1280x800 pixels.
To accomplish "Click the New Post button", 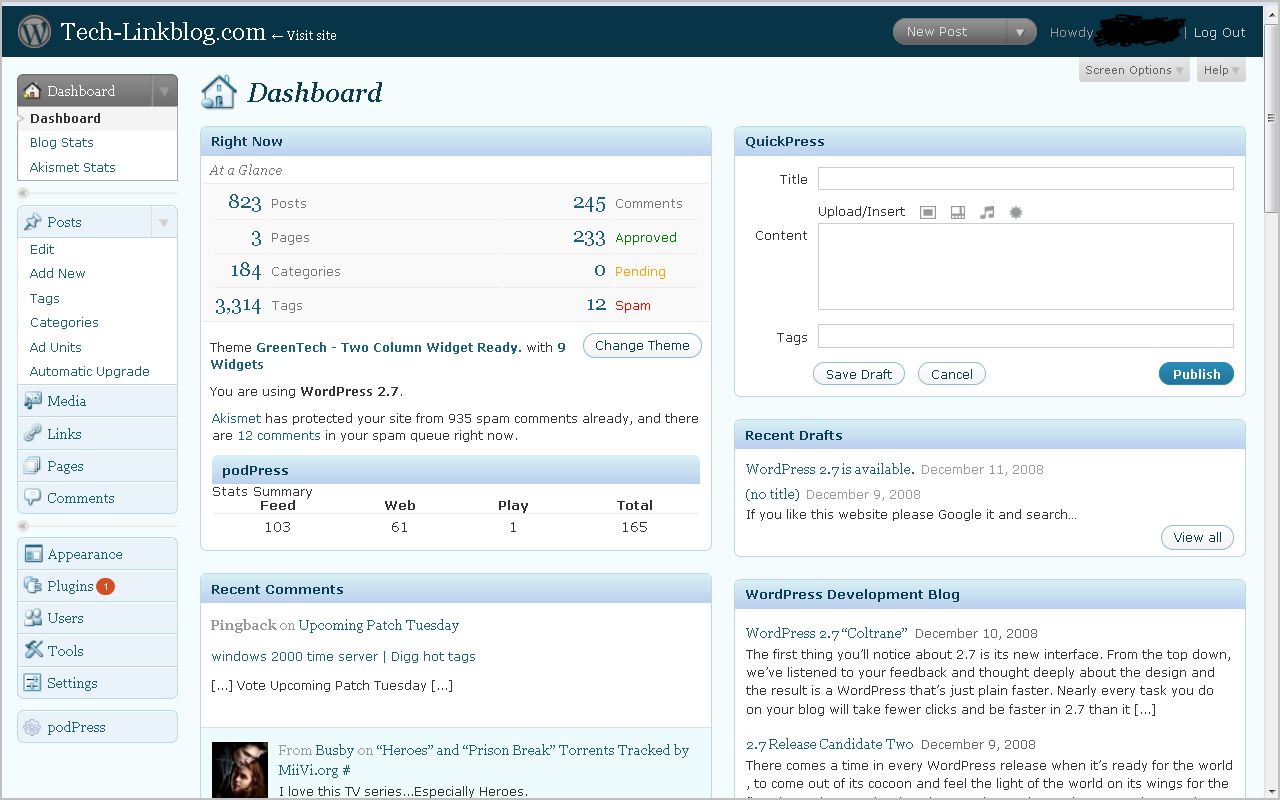I will click(949, 32).
